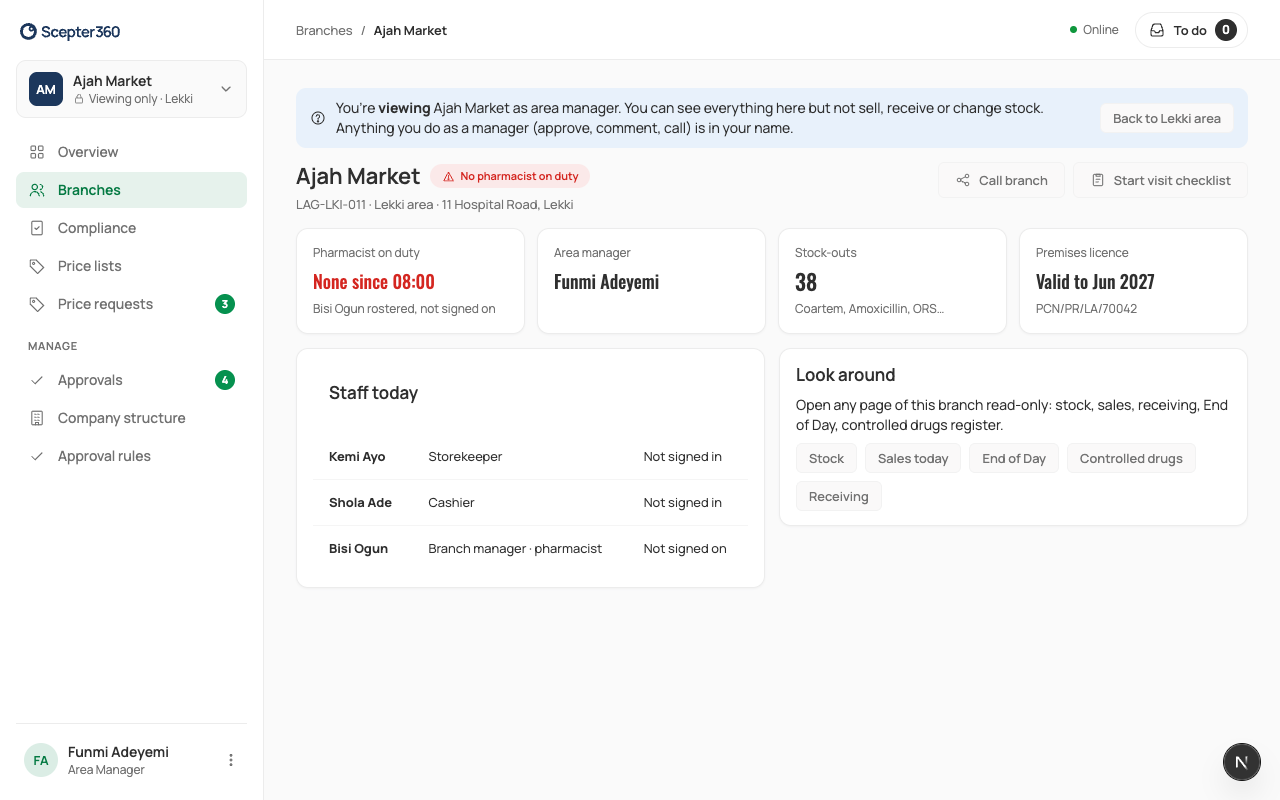Viewport: 1280px width, 800px height.
Task: Click the Call branch button
Action: 1001,180
